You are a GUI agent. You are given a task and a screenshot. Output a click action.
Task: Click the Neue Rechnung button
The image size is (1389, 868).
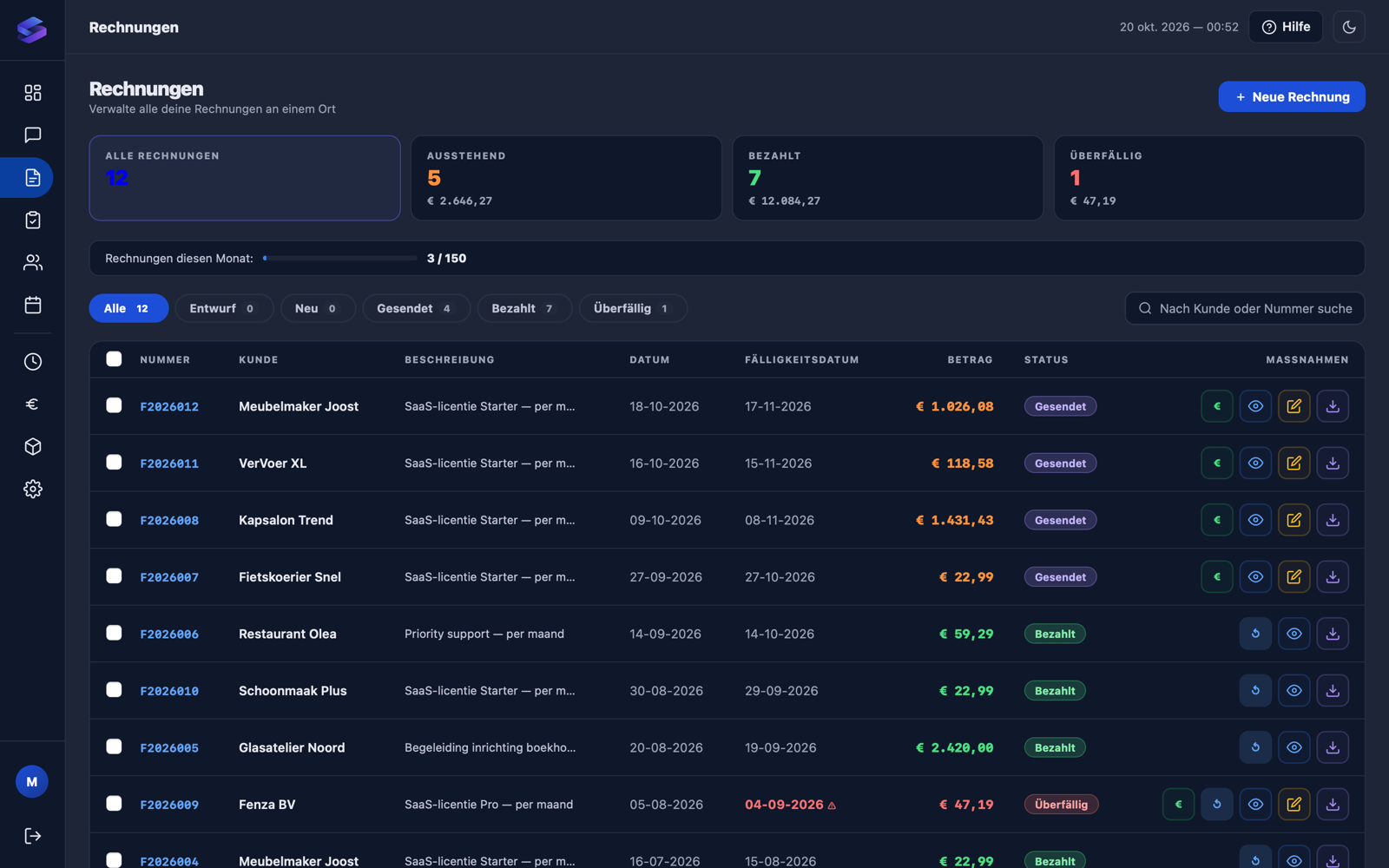[1292, 97]
